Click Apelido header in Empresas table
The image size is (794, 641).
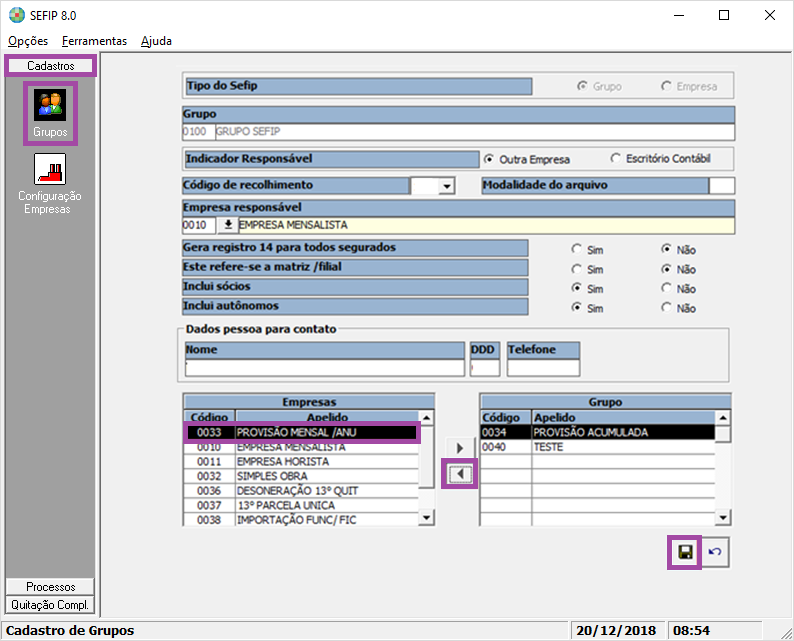pos(327,417)
